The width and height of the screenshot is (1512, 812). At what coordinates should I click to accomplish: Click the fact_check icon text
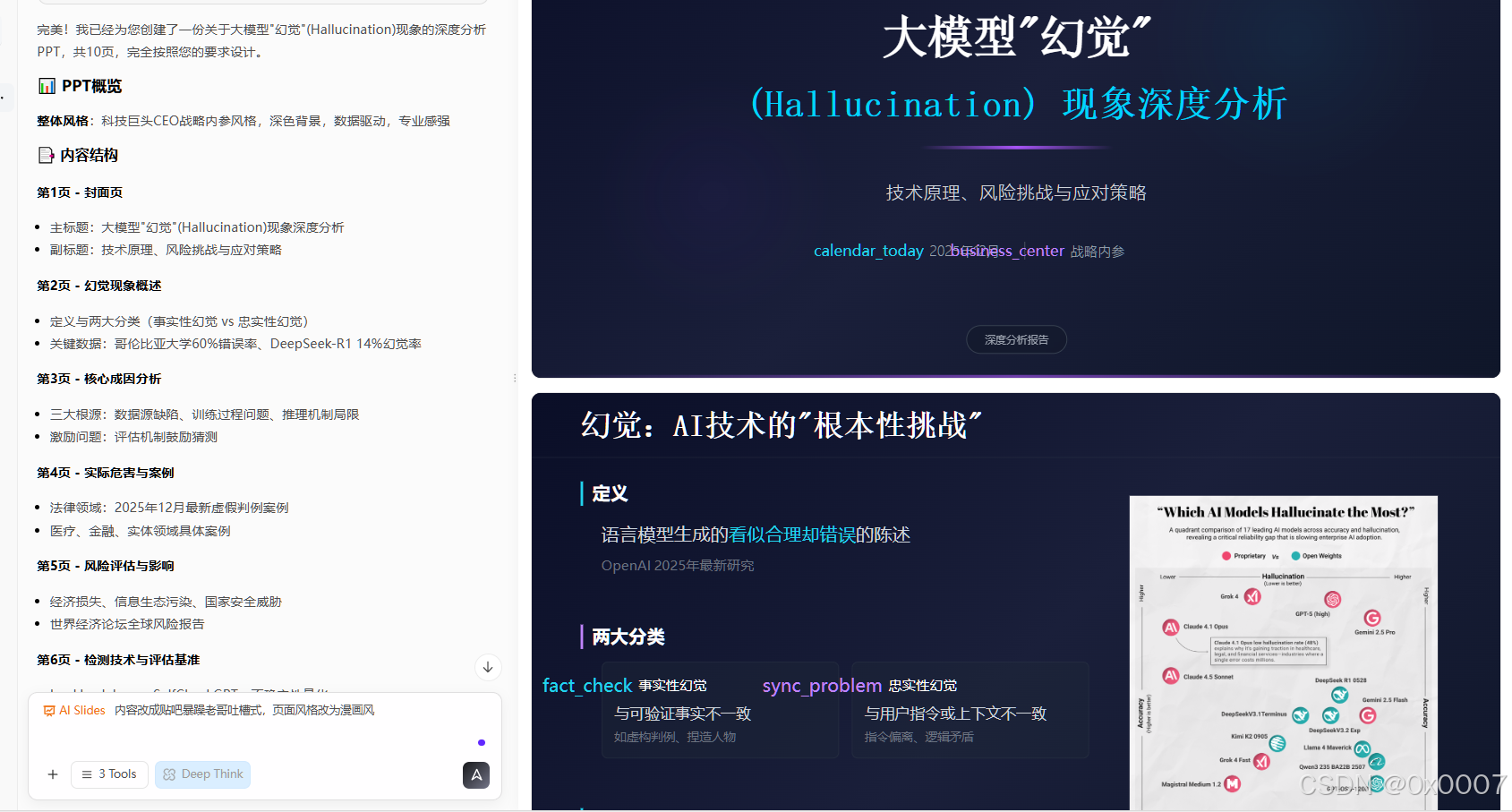[x=587, y=686]
